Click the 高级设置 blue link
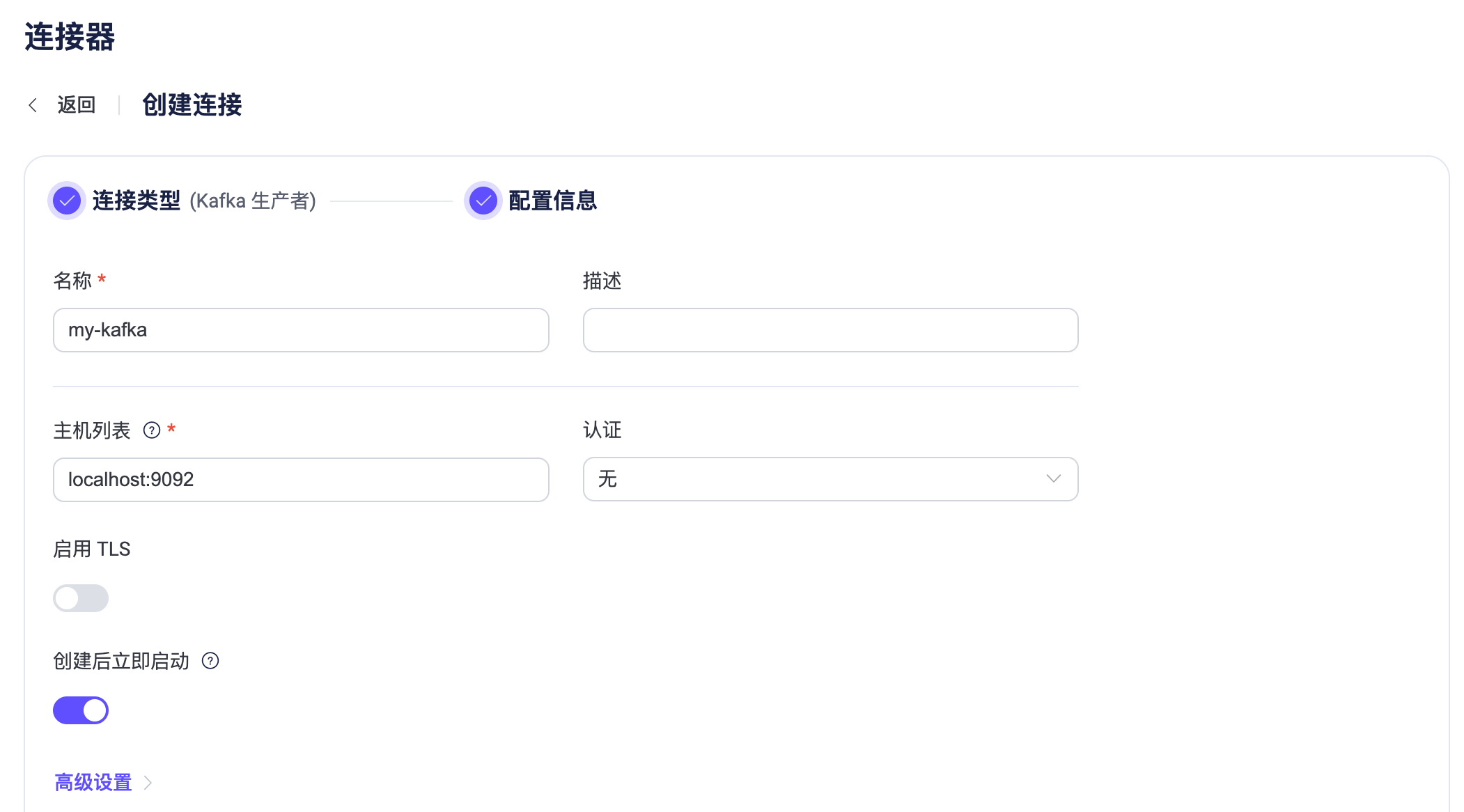This screenshot has width=1464, height=812. [x=93, y=782]
